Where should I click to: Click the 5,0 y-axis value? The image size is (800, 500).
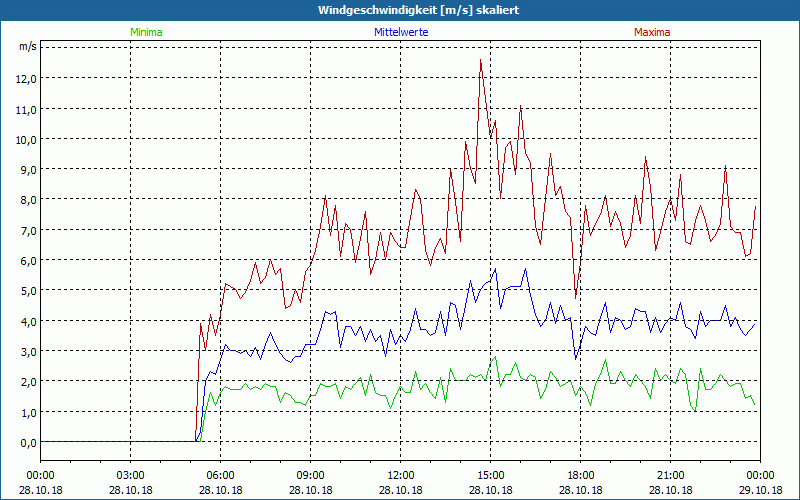click(x=29, y=291)
